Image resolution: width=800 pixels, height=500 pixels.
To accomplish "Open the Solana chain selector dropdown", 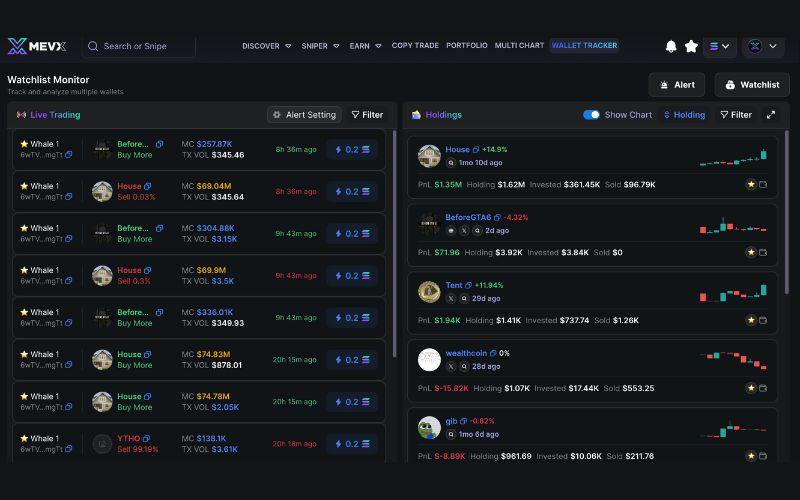I will pyautogui.click(x=719, y=46).
